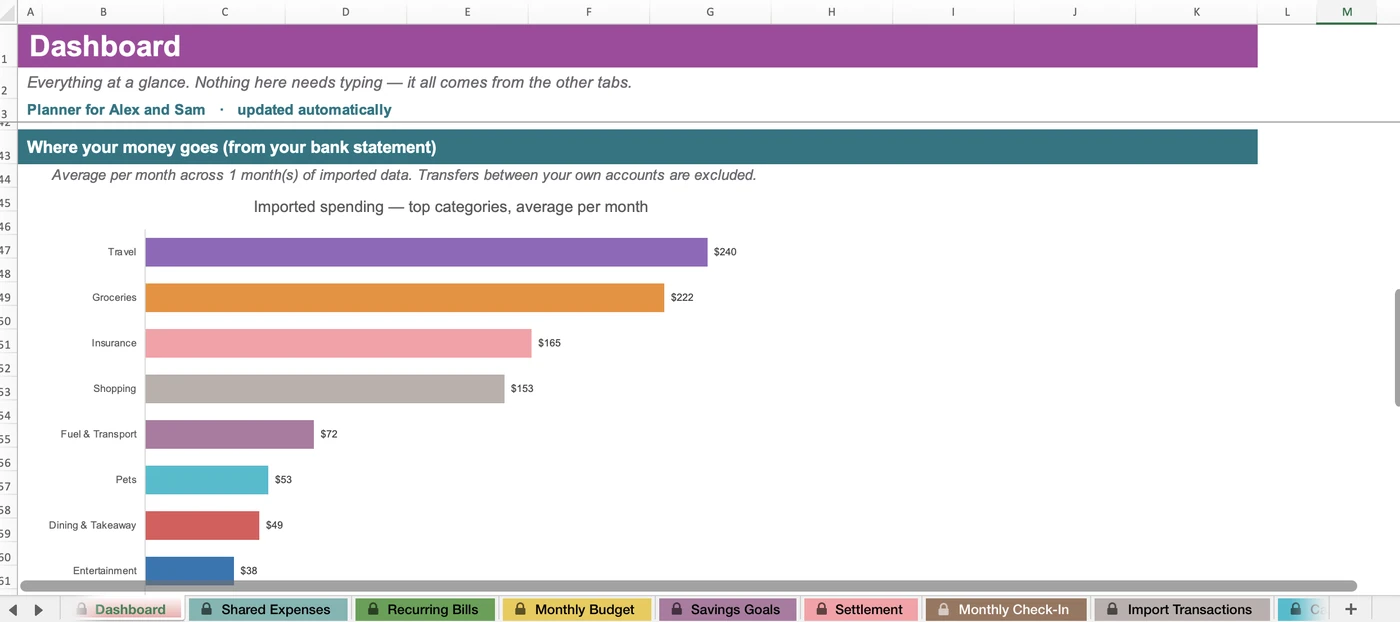Viewport: 1400px width, 622px height.
Task: Open the Savings Goals tab
Action: [727, 609]
